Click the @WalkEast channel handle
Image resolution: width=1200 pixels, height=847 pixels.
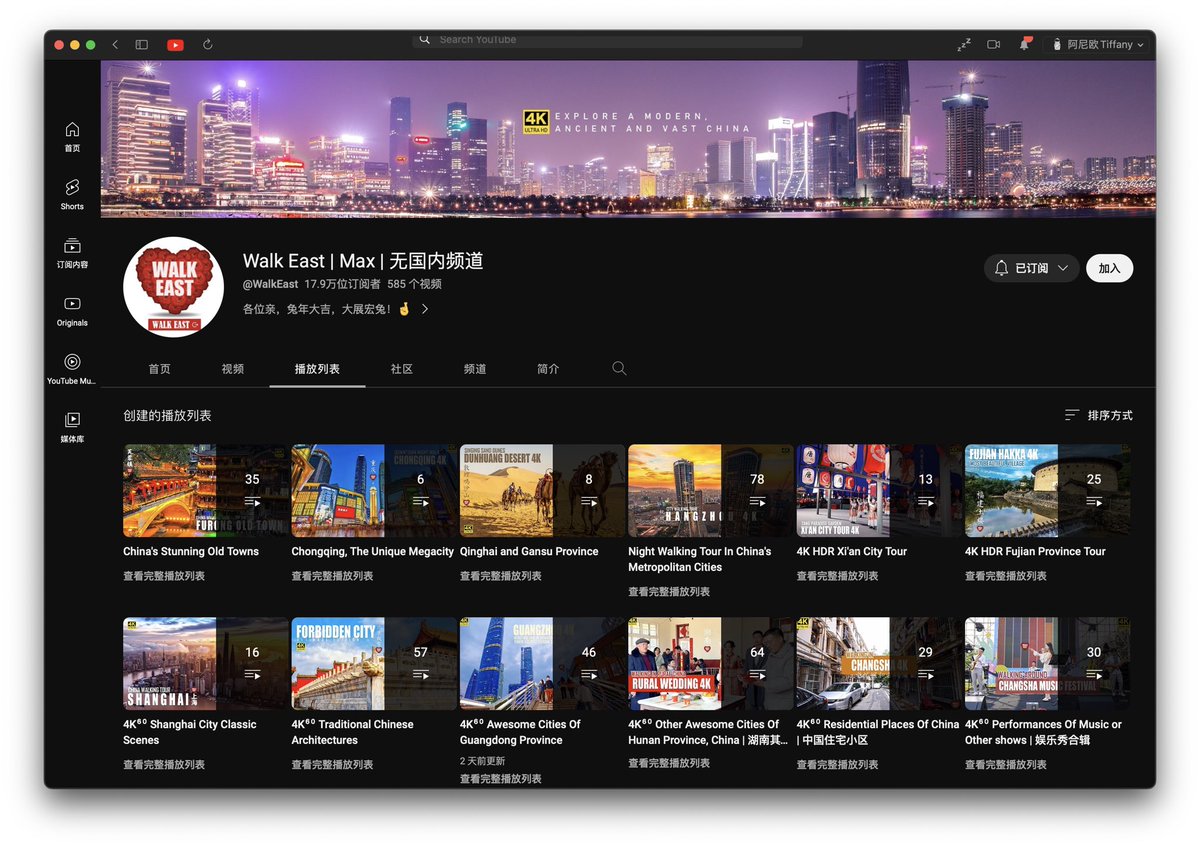pyautogui.click(x=271, y=284)
